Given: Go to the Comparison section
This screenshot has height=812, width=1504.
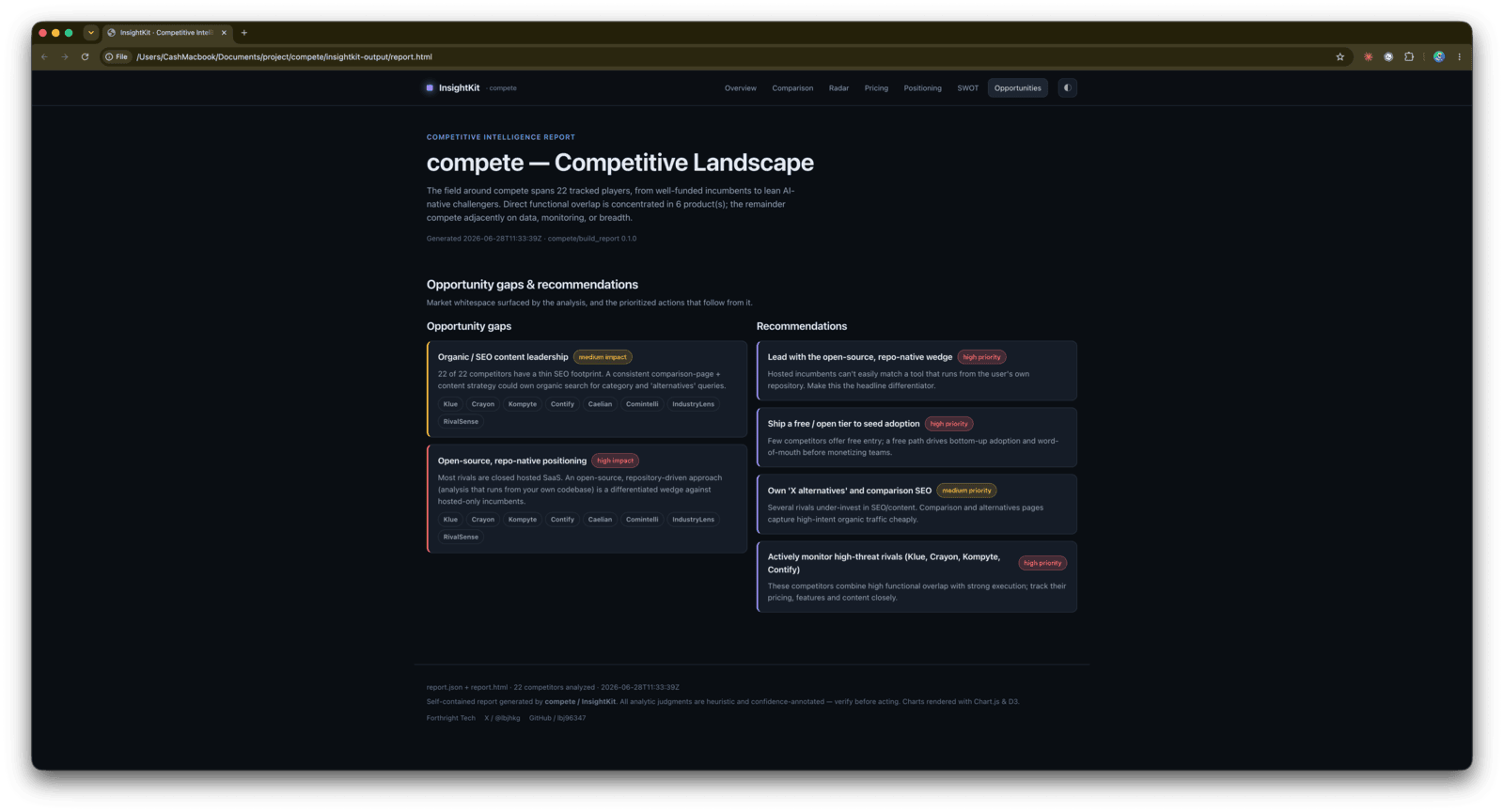Looking at the screenshot, I should click(x=792, y=88).
